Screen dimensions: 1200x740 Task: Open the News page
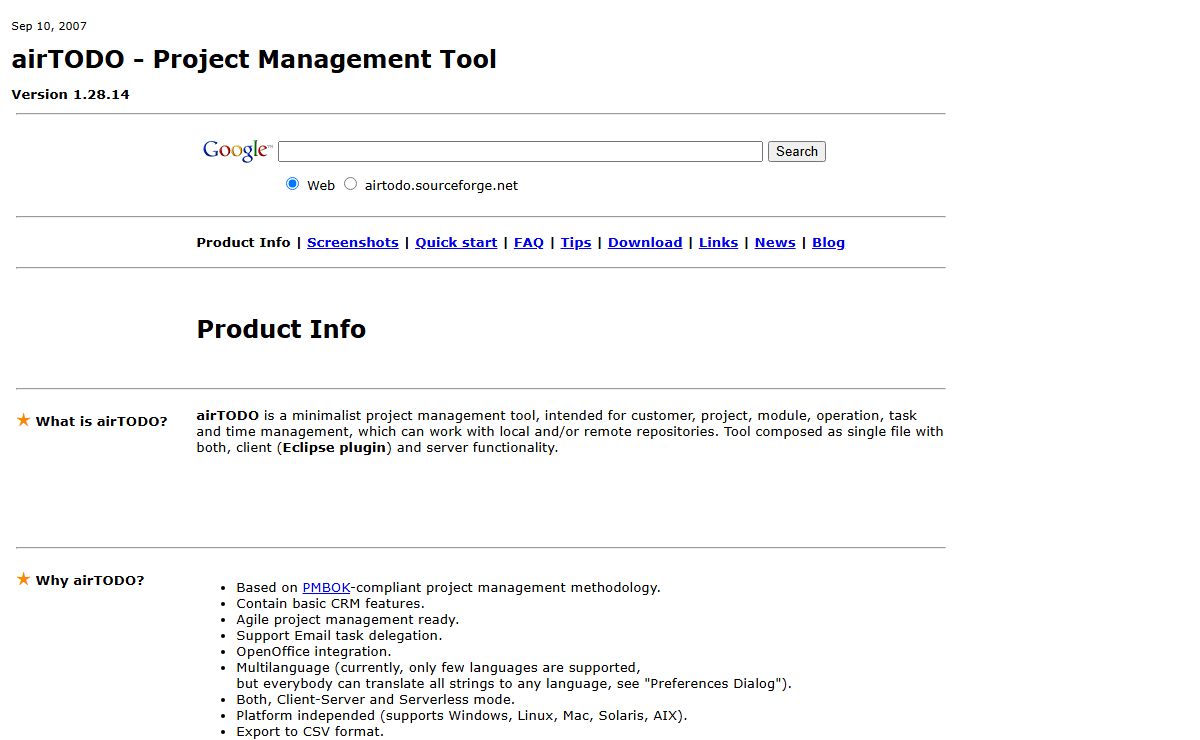point(775,242)
